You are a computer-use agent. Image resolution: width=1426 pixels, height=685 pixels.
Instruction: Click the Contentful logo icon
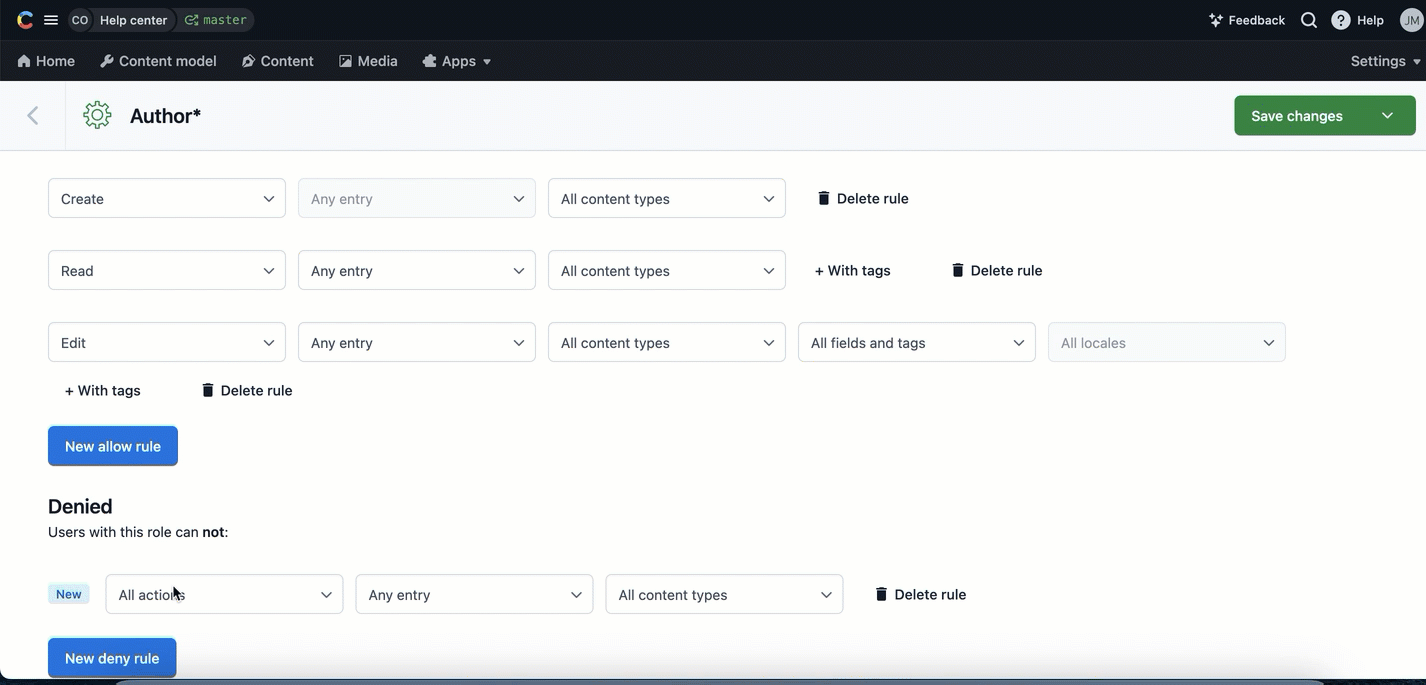coord(25,20)
